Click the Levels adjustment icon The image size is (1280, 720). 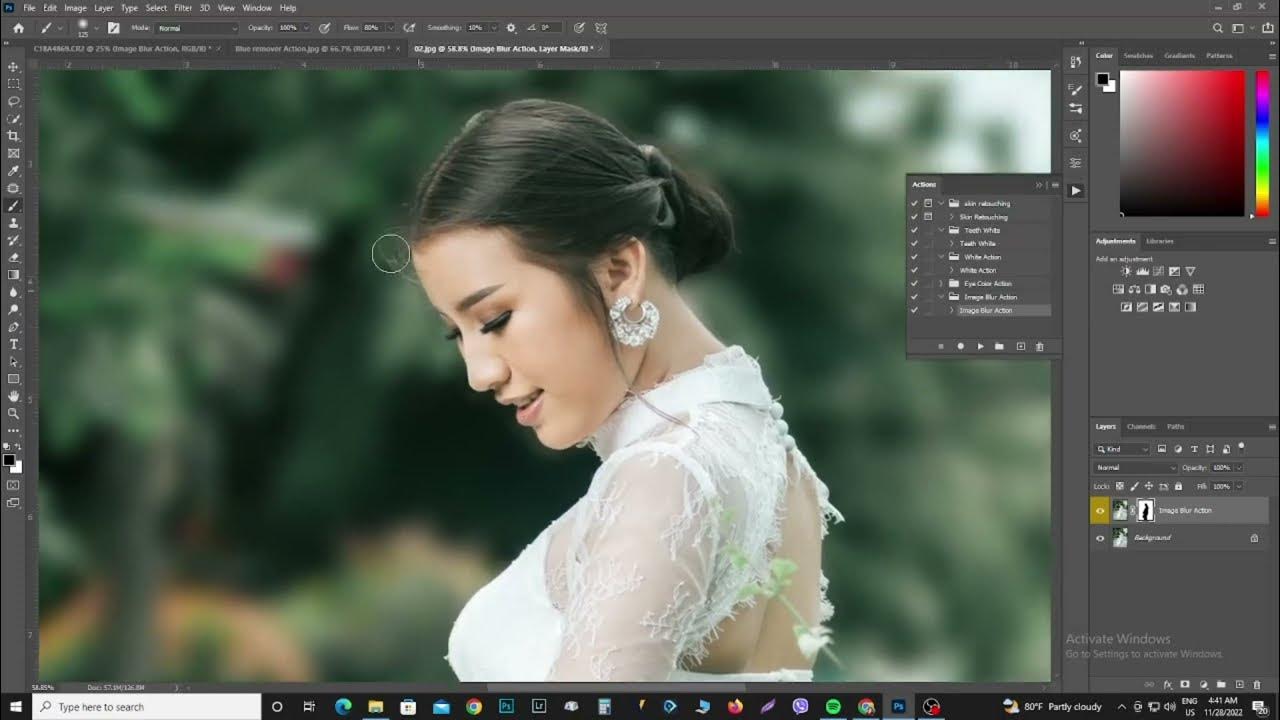click(x=1142, y=271)
